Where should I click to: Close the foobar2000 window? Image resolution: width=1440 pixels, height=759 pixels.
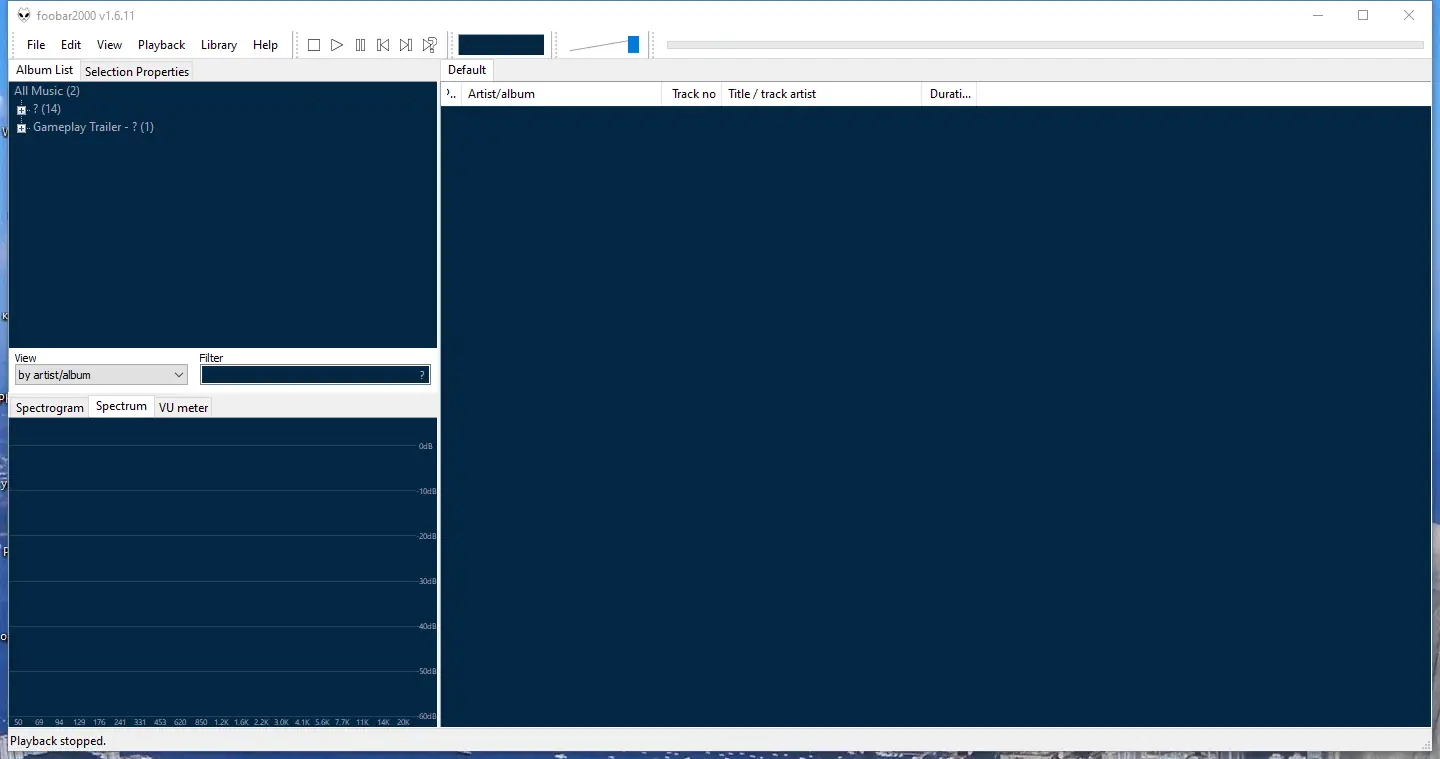click(x=1409, y=15)
